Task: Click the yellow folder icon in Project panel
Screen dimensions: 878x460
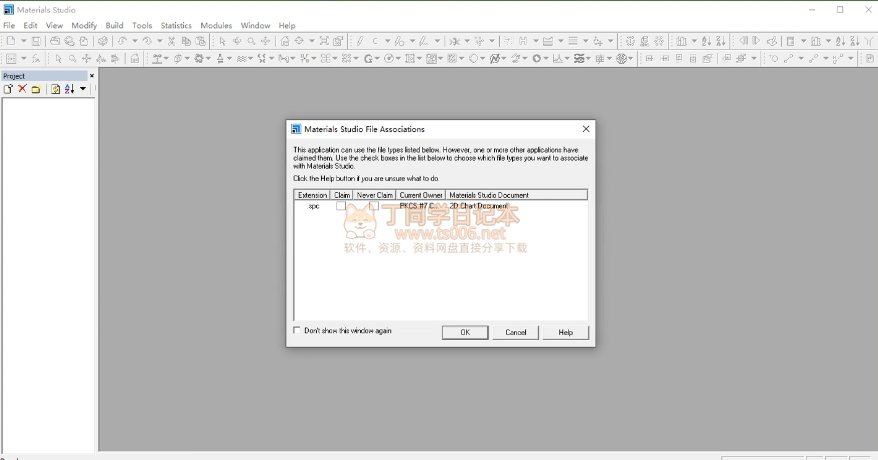Action: (36, 90)
